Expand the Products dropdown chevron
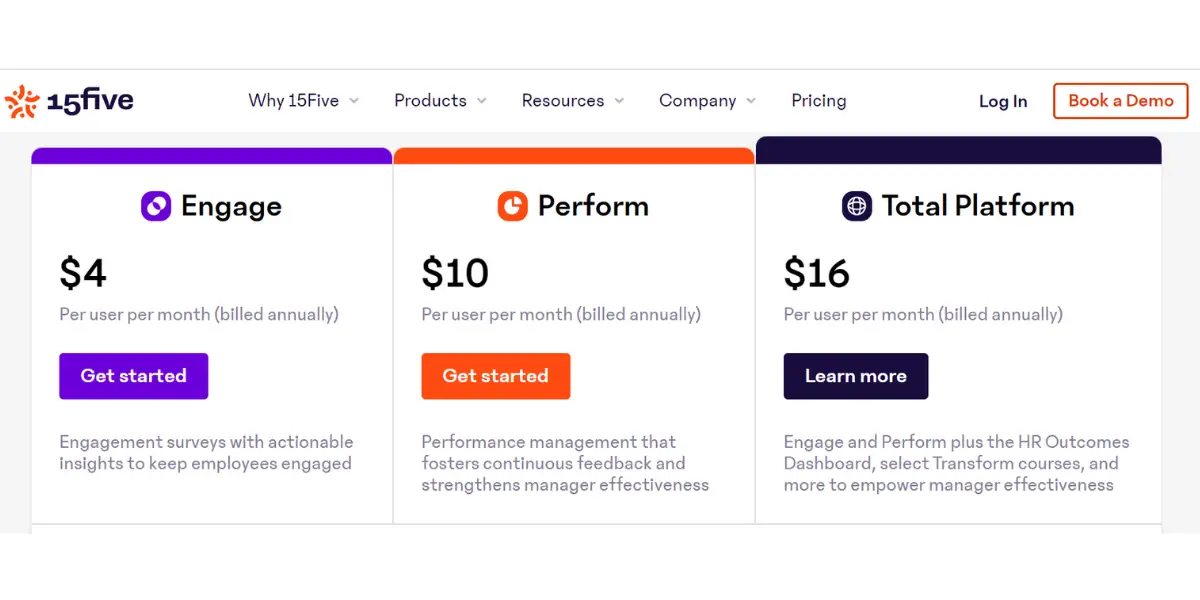 point(481,101)
